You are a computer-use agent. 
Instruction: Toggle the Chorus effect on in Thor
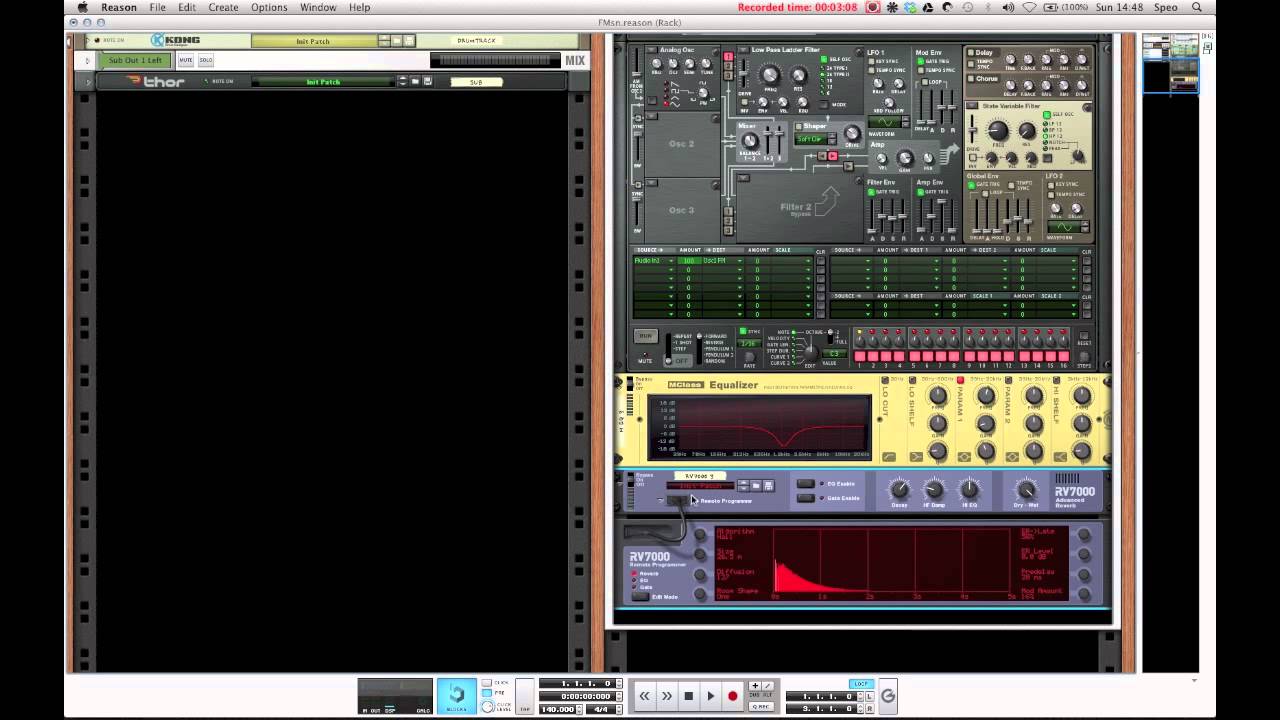coord(972,78)
